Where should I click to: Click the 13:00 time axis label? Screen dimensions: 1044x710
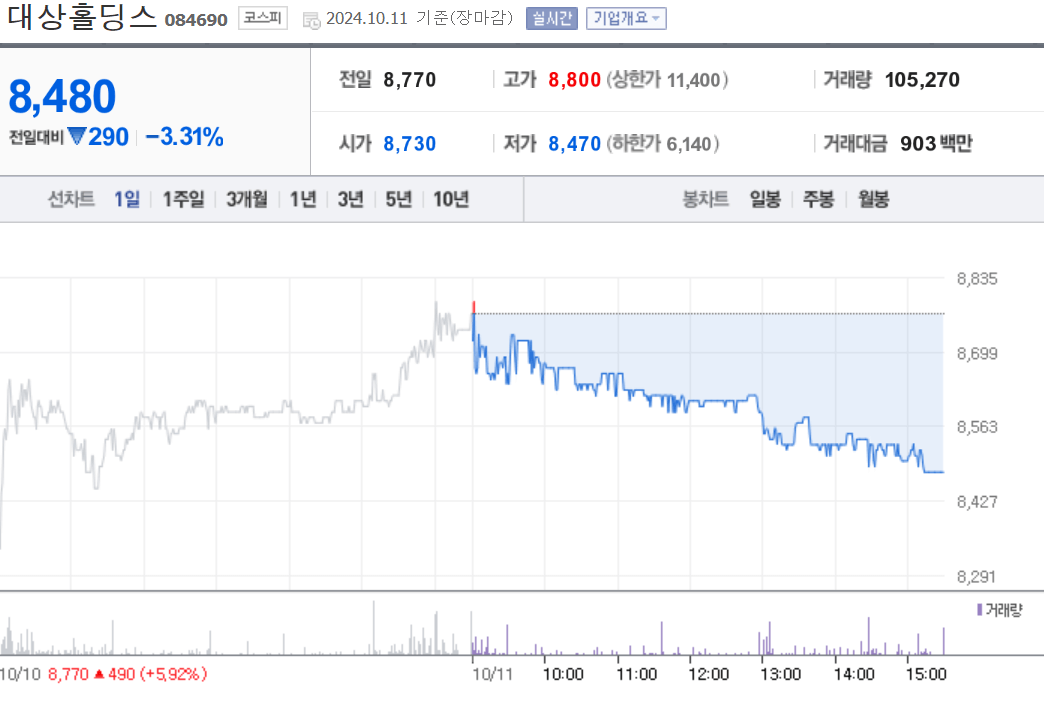coord(780,675)
